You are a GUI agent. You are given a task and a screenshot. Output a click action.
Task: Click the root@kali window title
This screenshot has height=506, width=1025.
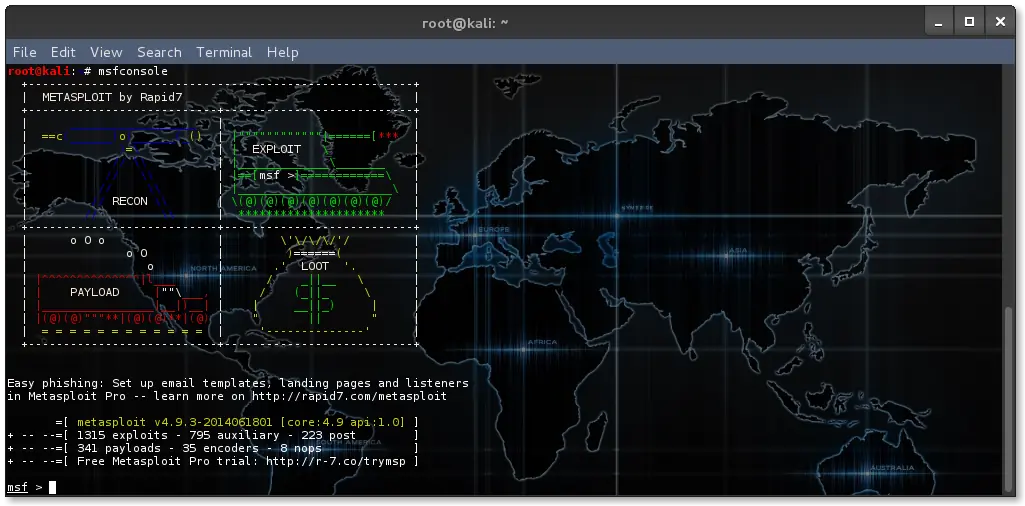465,23
